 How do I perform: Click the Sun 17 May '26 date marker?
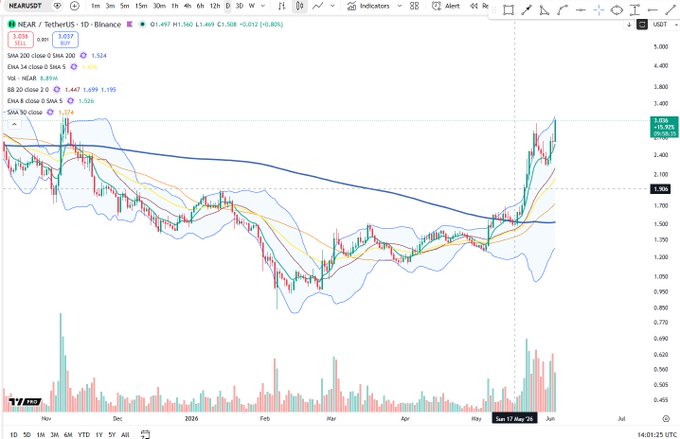click(514, 419)
